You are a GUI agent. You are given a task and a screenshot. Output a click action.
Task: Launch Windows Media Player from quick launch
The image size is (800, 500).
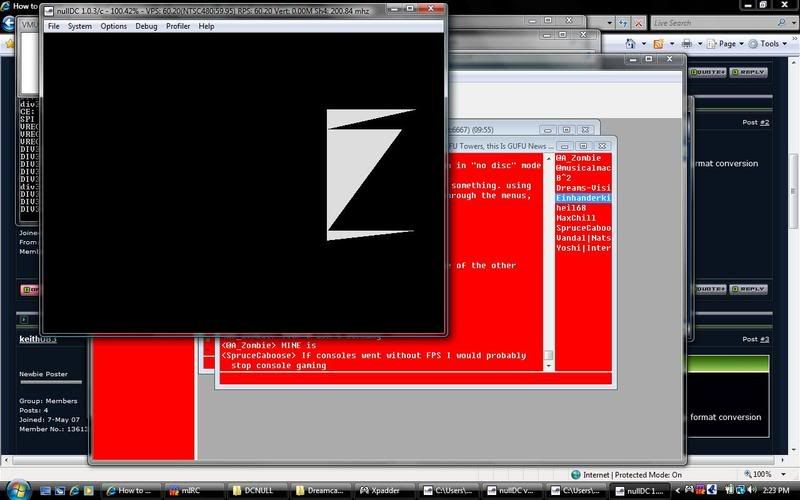click(x=88, y=491)
